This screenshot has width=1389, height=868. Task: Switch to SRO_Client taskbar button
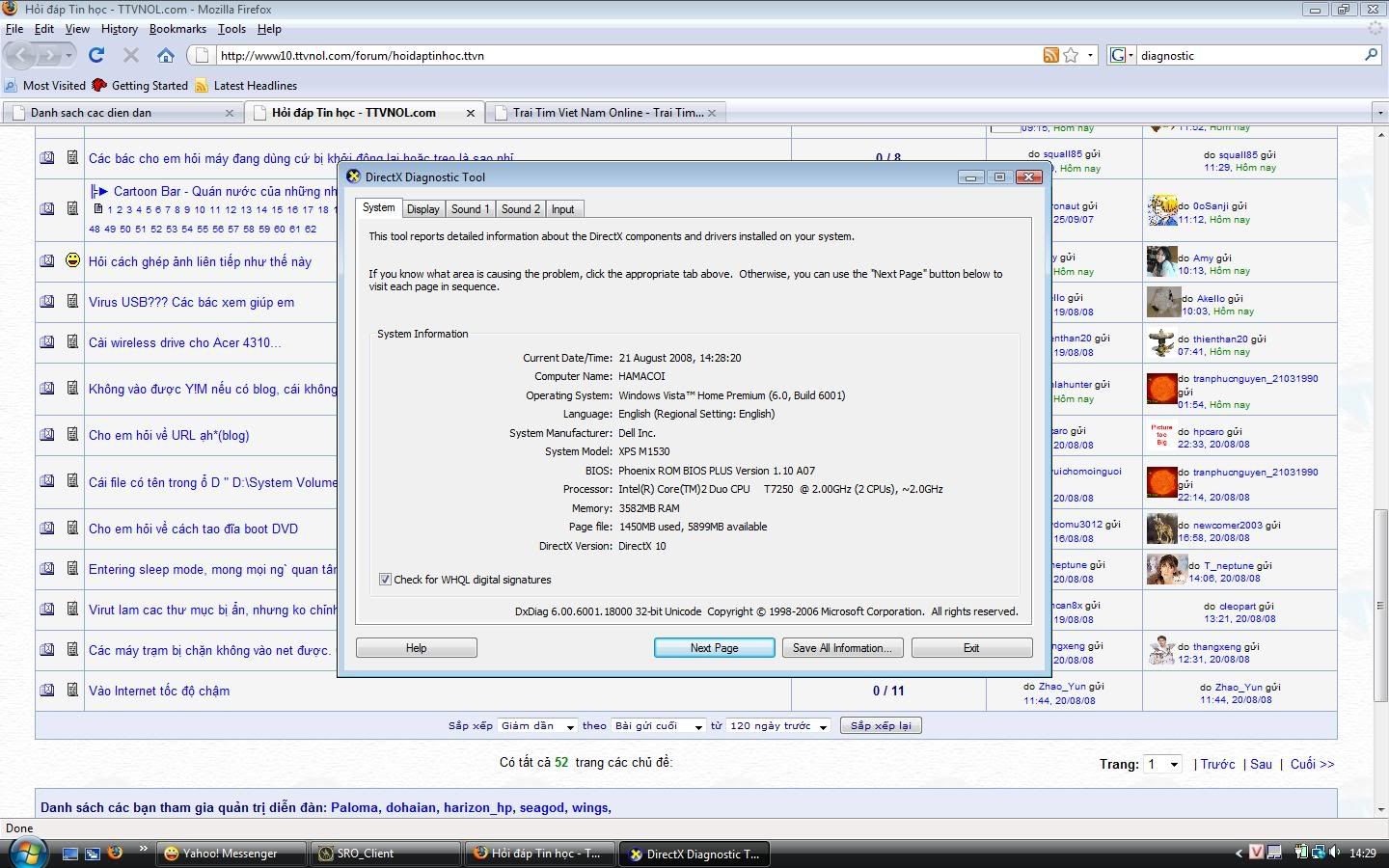tap(385, 854)
